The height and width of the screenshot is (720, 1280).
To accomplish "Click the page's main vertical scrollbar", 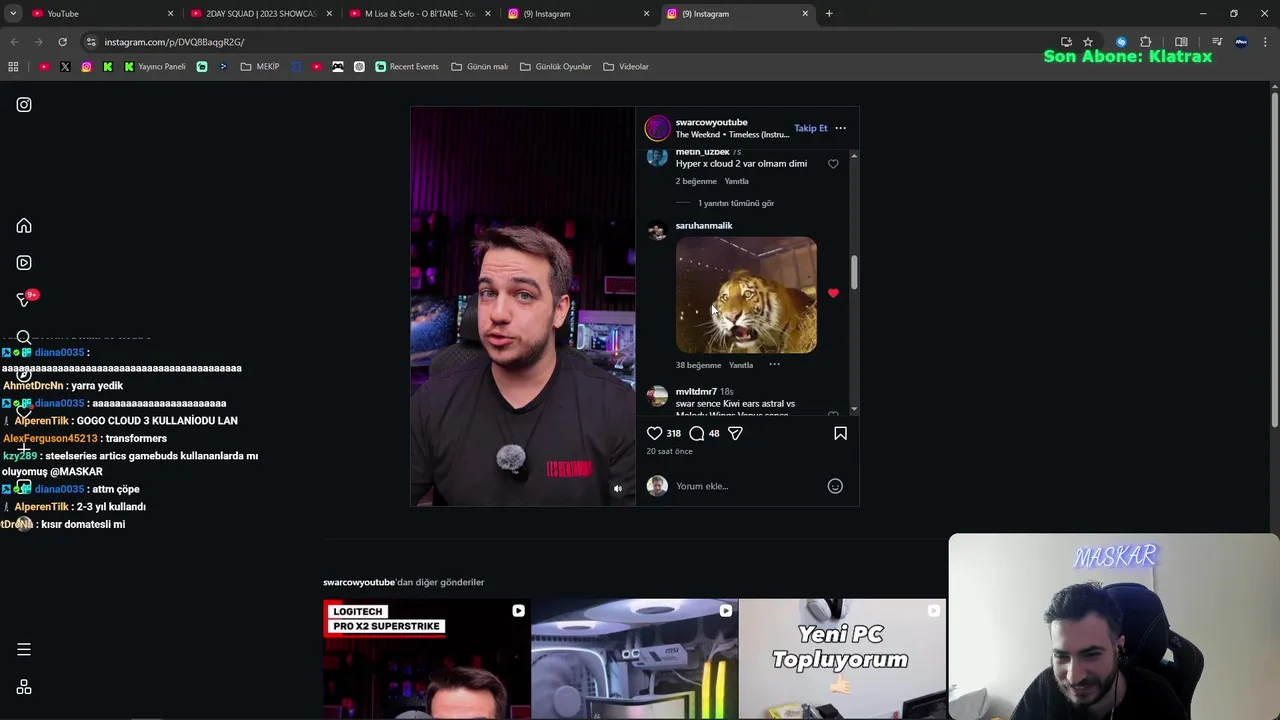I will pos(1274,262).
